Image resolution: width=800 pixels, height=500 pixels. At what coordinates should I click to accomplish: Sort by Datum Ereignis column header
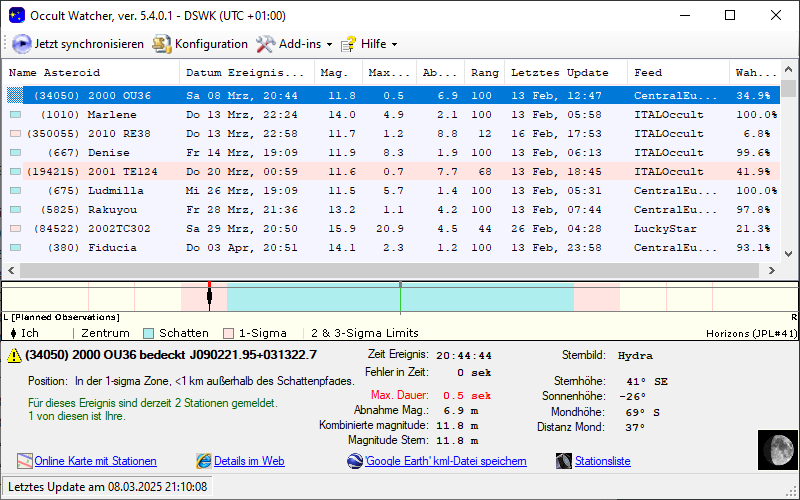(245, 73)
